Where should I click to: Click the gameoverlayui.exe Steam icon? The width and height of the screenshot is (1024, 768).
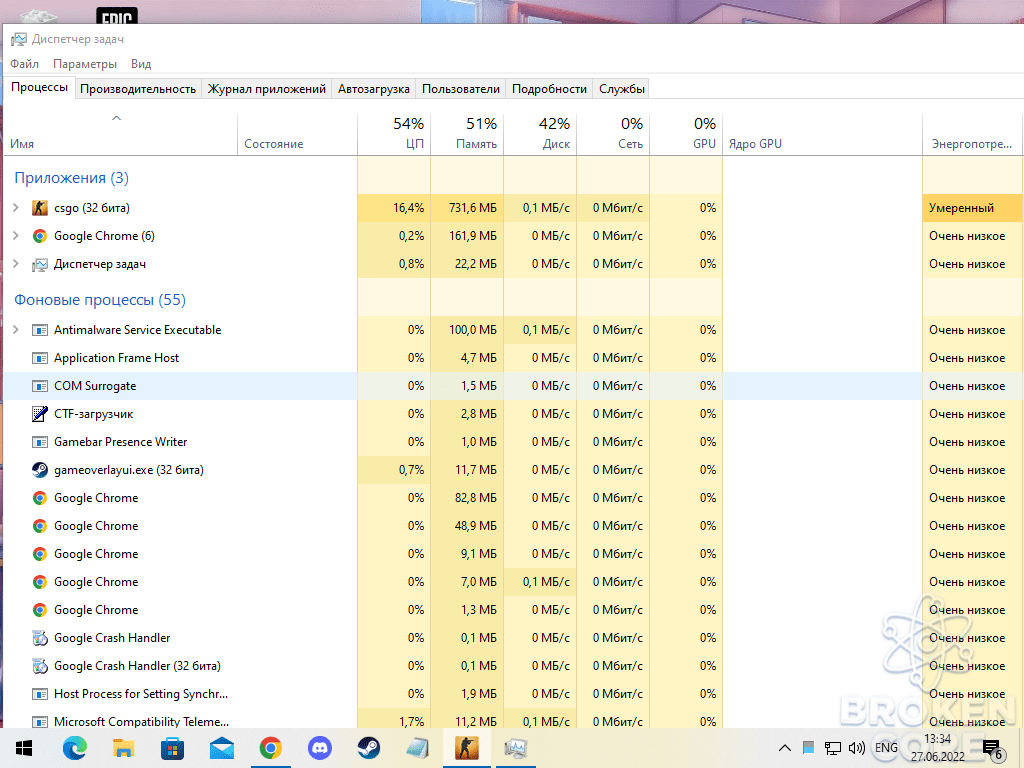click(x=40, y=470)
